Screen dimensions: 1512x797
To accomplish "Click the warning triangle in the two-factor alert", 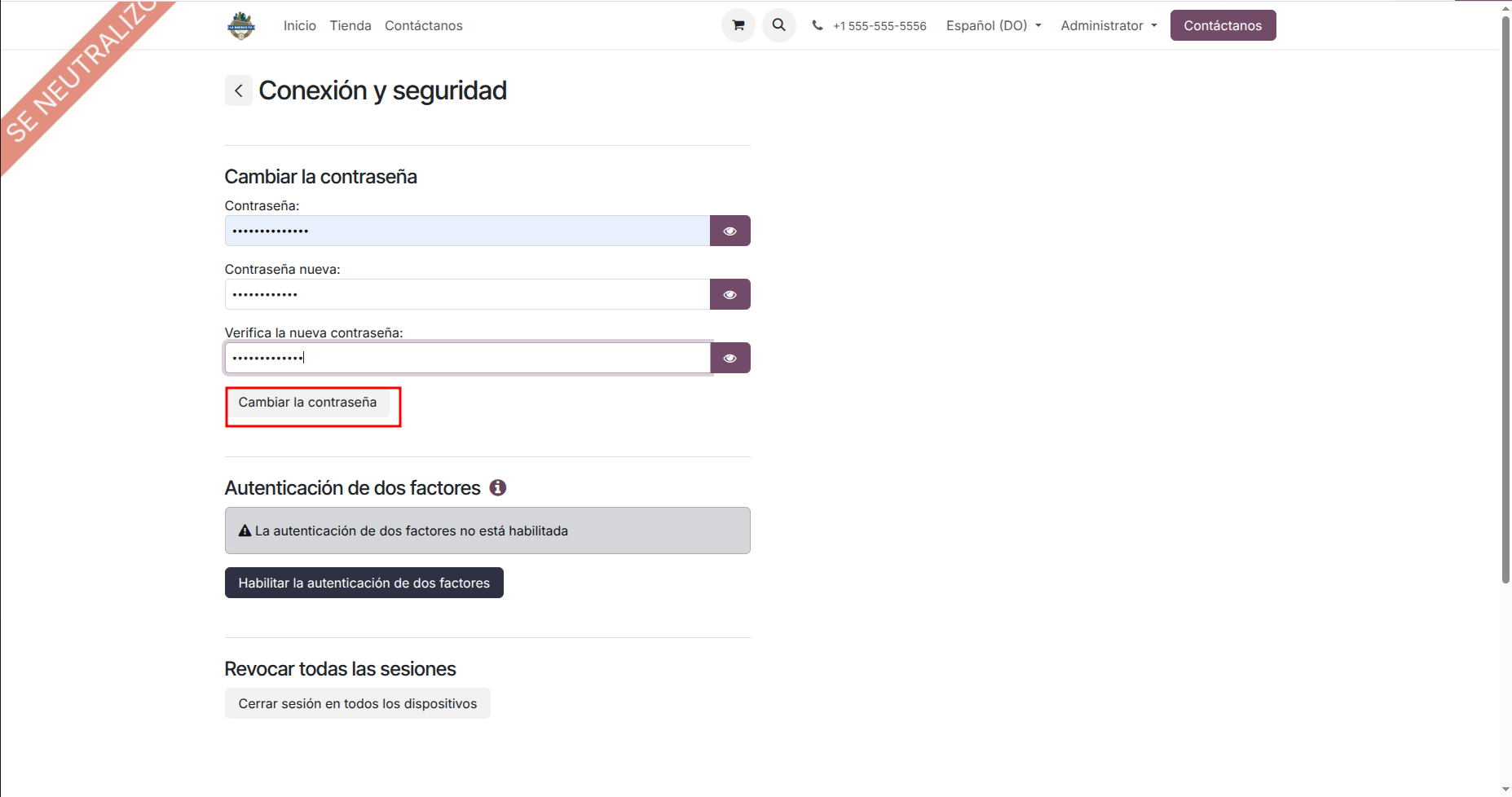I will tap(245, 531).
